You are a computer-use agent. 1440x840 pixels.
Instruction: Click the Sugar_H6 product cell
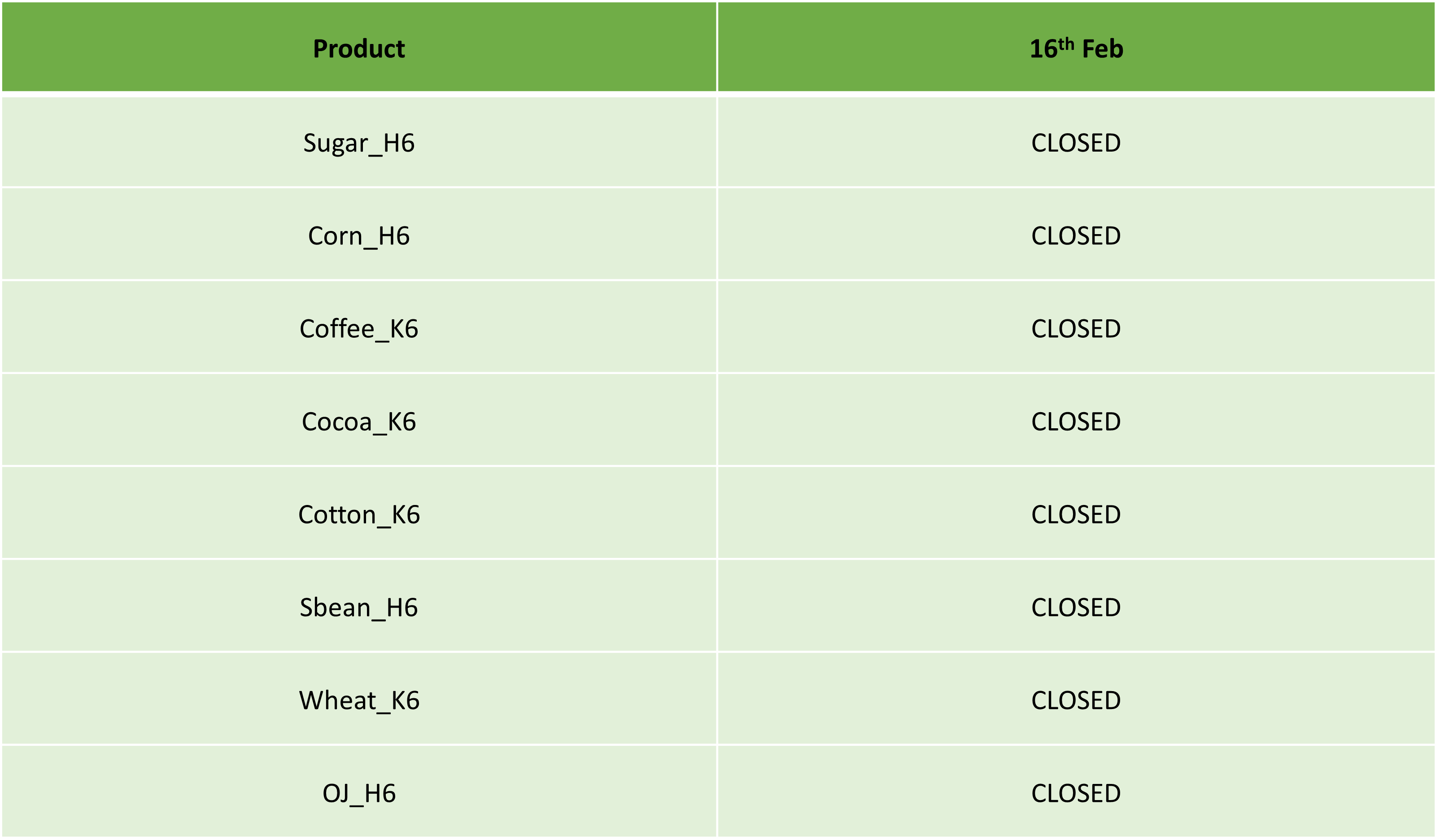[359, 143]
